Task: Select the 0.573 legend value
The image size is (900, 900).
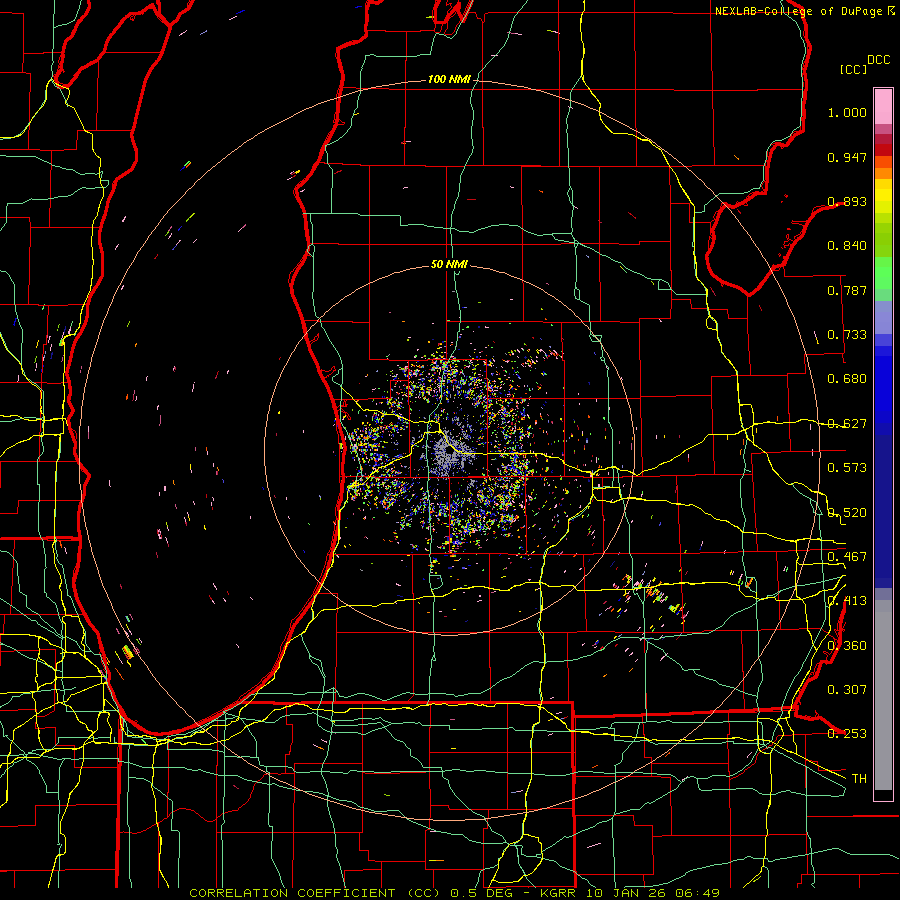Action: tap(847, 468)
